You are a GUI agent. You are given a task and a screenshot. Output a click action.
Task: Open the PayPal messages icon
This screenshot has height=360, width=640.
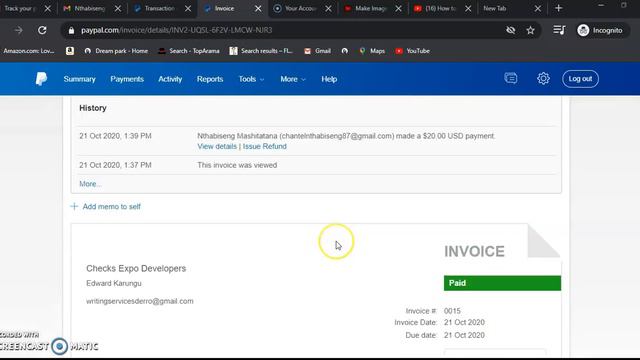click(x=511, y=78)
